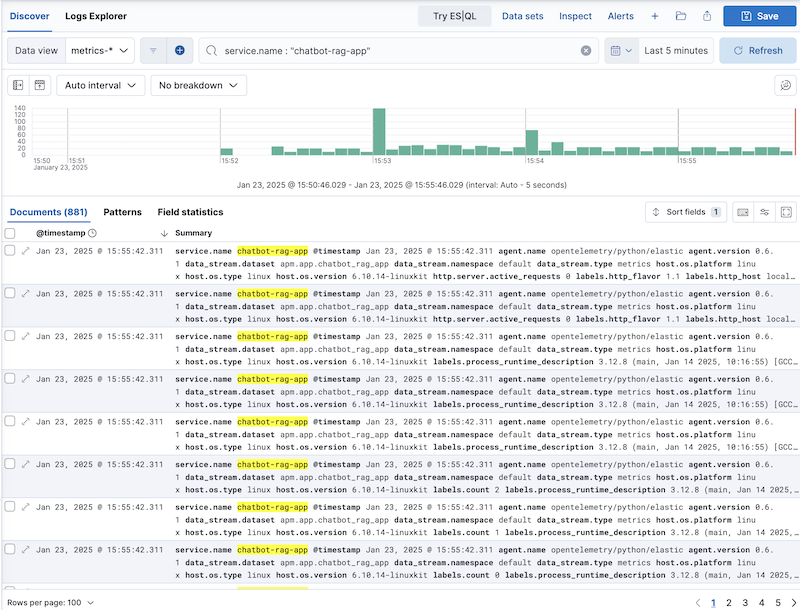Viewport: 800px width, 610px height.
Task: Toggle the sidebar fields panel icon
Action: pos(18,86)
